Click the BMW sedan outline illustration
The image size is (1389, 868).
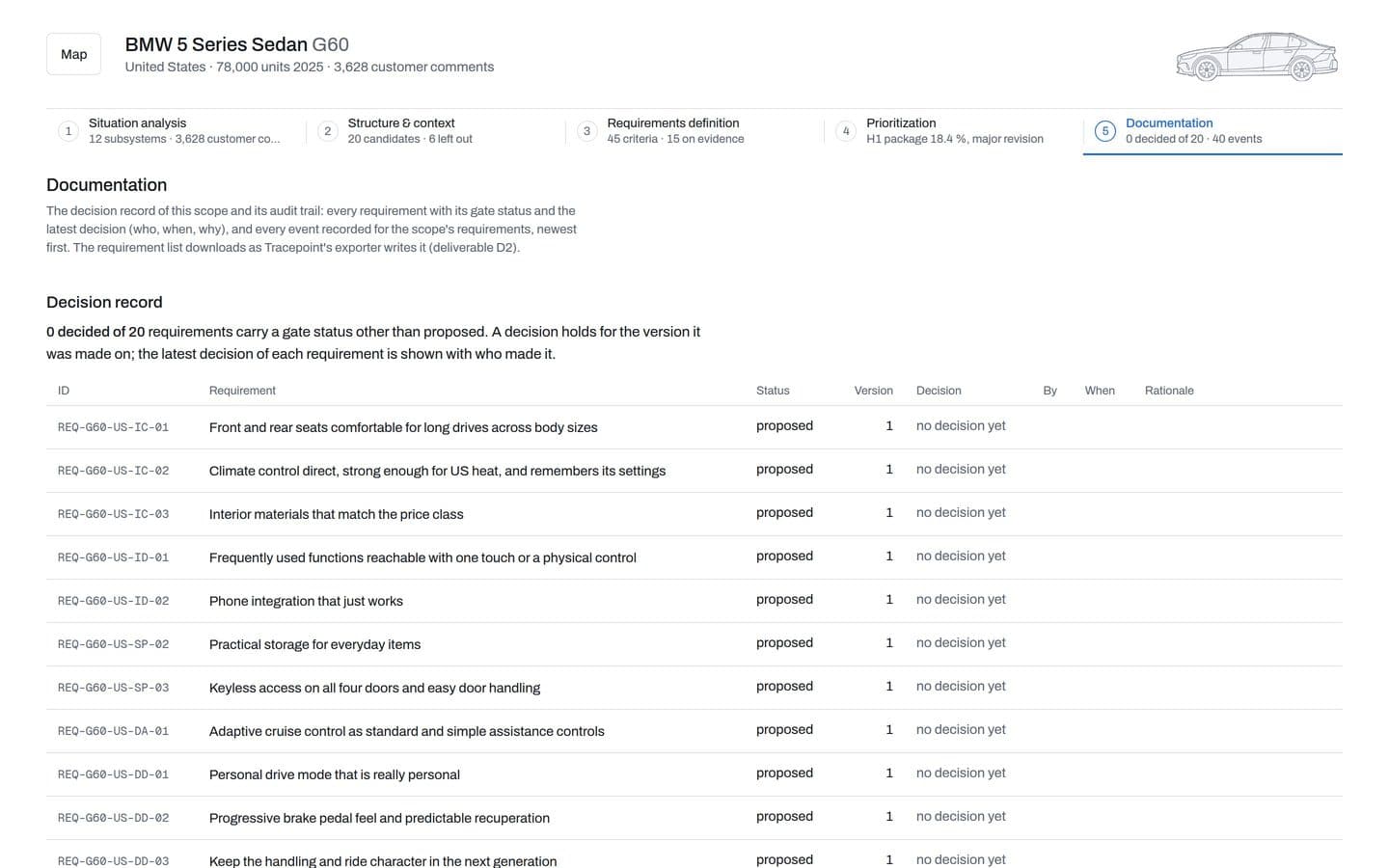(x=1257, y=57)
